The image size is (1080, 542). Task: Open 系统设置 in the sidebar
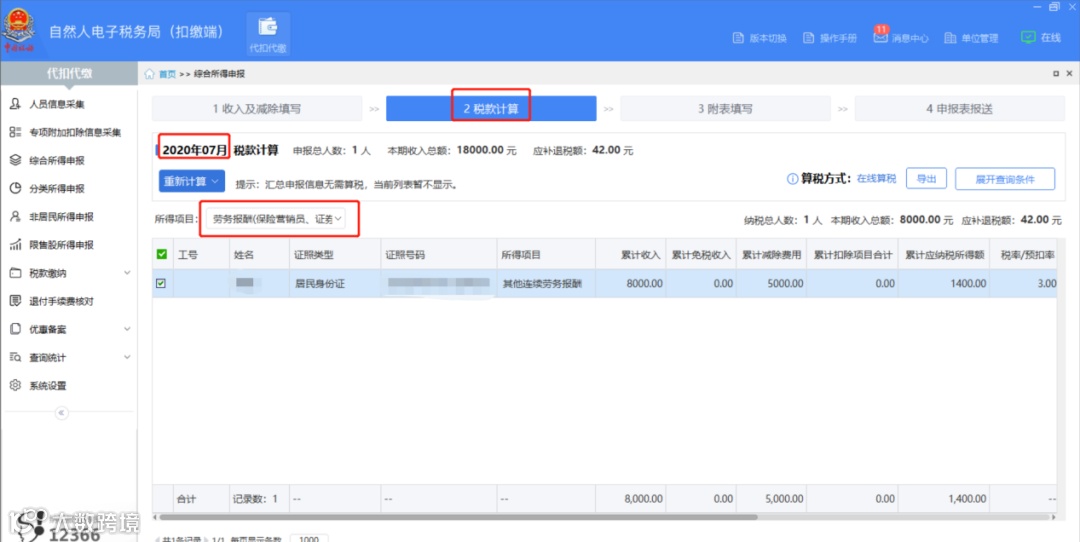(x=48, y=386)
